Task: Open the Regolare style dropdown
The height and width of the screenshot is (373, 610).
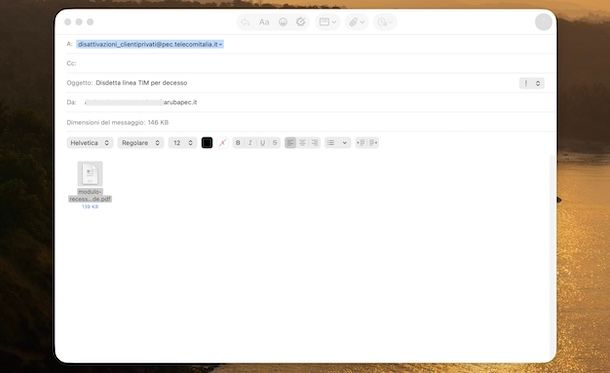Action: (140, 143)
